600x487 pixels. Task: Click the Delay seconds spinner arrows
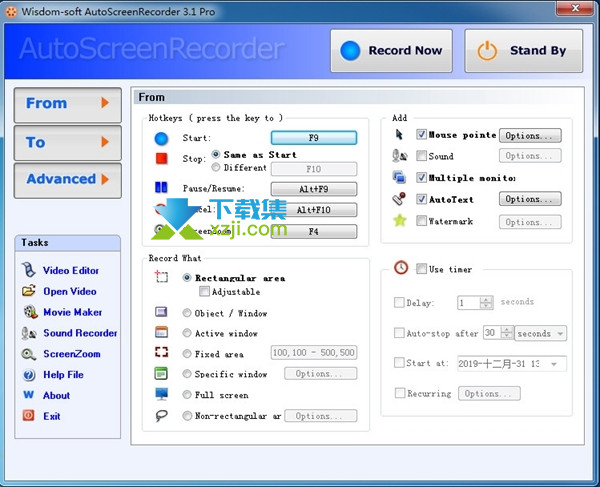[486, 303]
